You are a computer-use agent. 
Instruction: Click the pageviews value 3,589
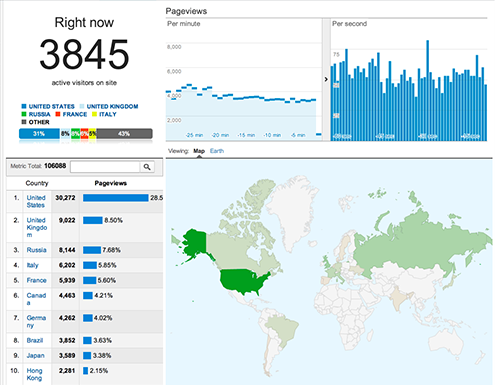click(67, 356)
